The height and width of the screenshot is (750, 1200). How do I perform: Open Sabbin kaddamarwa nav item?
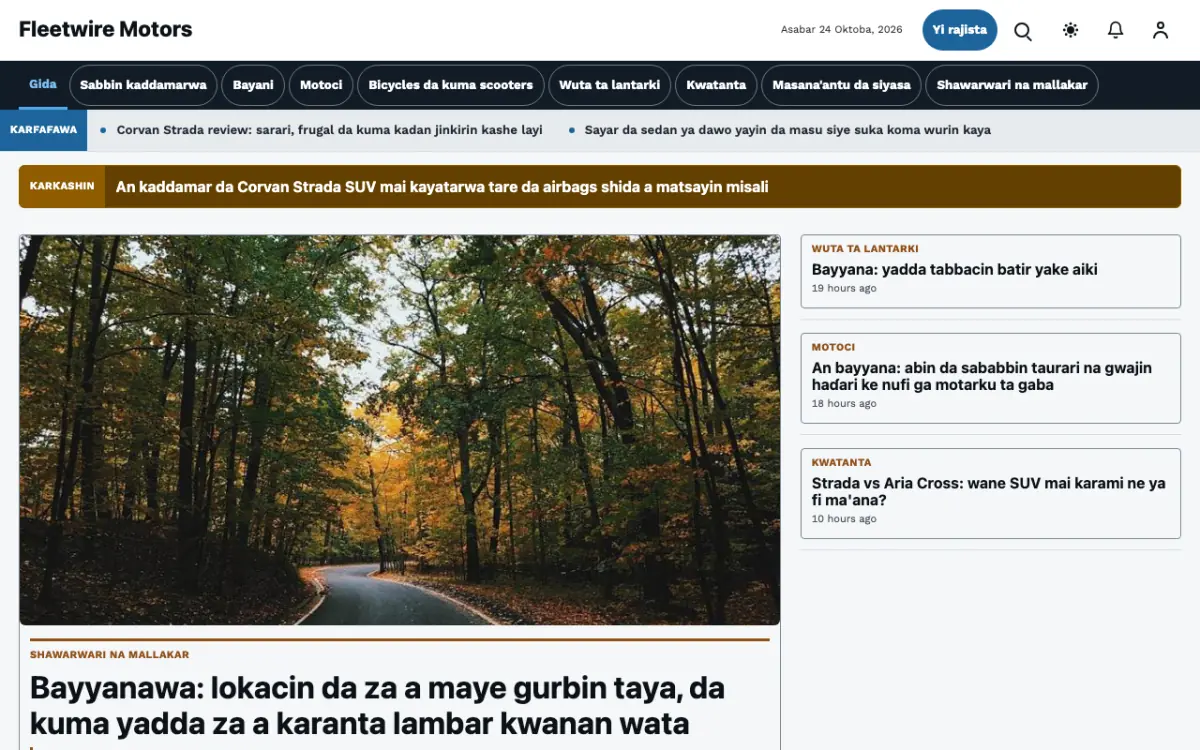[x=143, y=85]
